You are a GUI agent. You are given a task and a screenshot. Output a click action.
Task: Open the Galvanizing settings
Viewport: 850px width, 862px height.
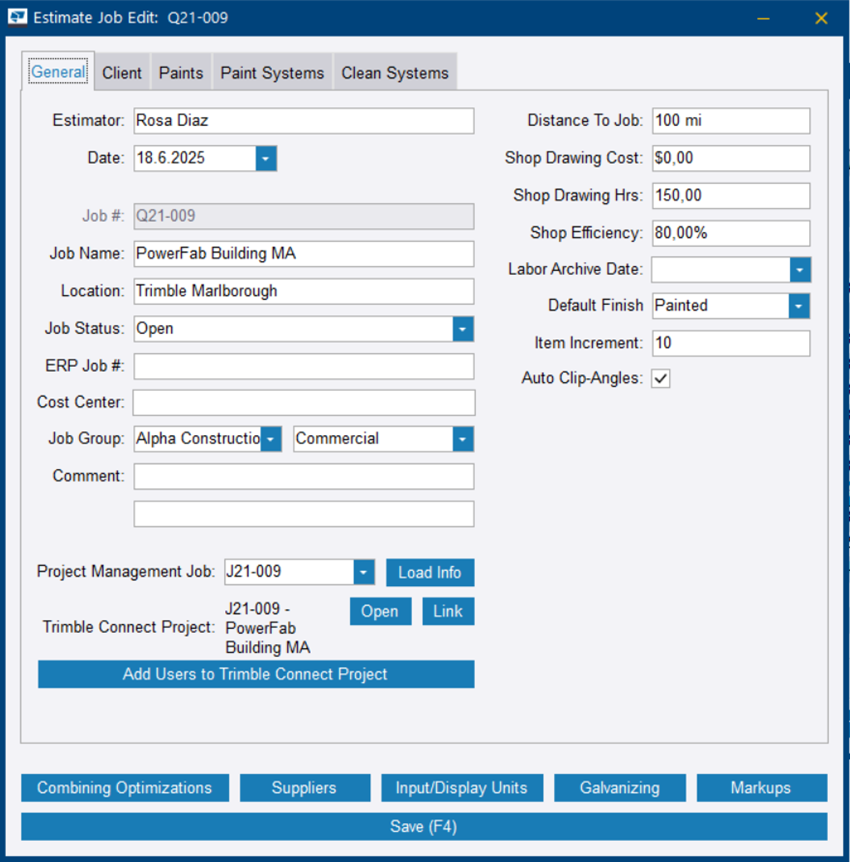(619, 788)
